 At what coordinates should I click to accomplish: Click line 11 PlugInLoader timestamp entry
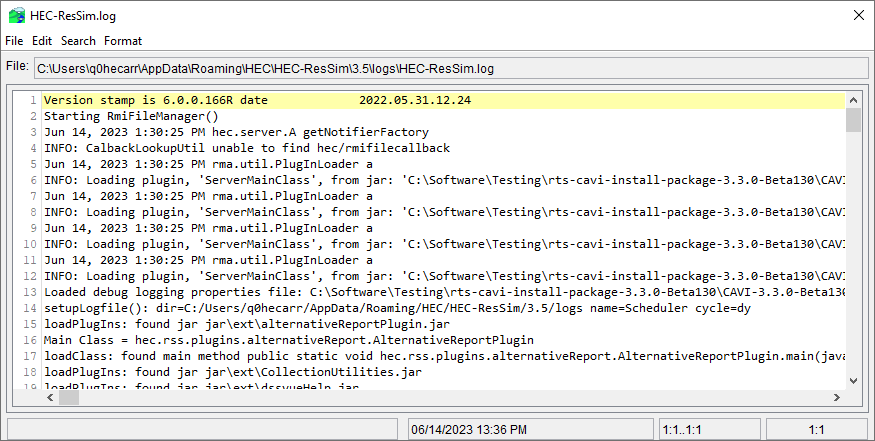(208, 260)
